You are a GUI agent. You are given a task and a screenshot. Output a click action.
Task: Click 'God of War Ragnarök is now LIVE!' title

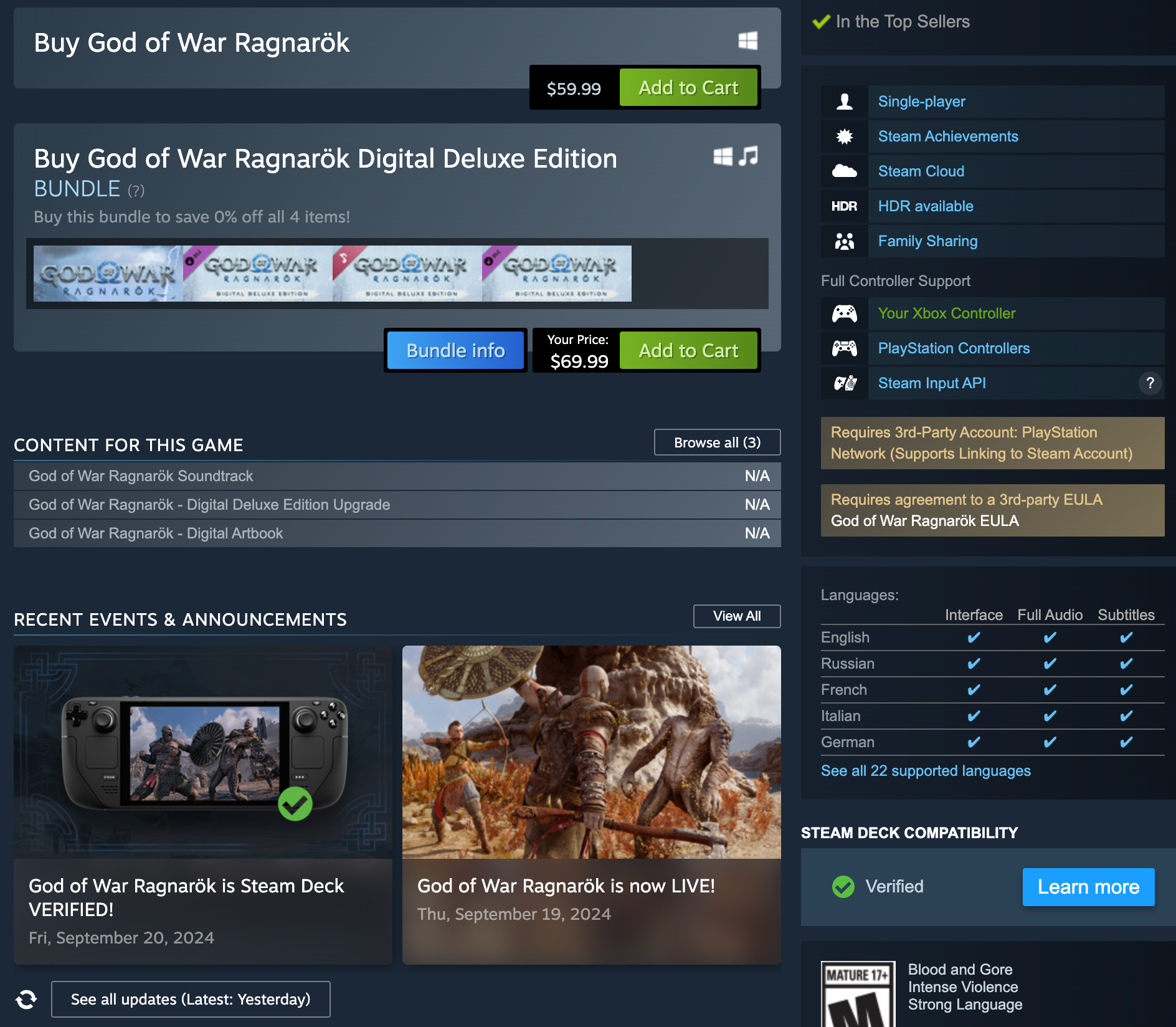(566, 886)
